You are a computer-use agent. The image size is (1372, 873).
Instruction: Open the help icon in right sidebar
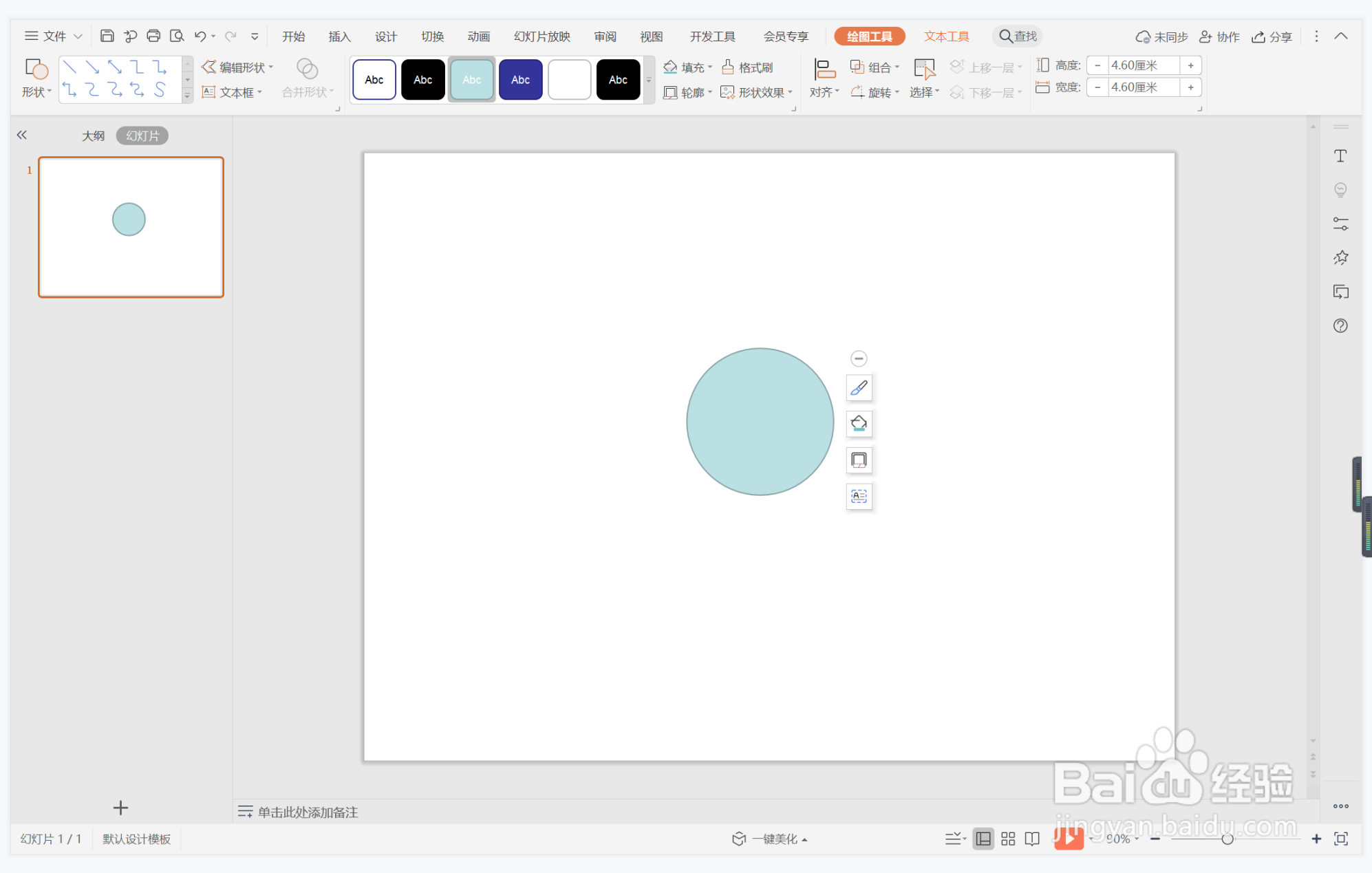coord(1340,325)
